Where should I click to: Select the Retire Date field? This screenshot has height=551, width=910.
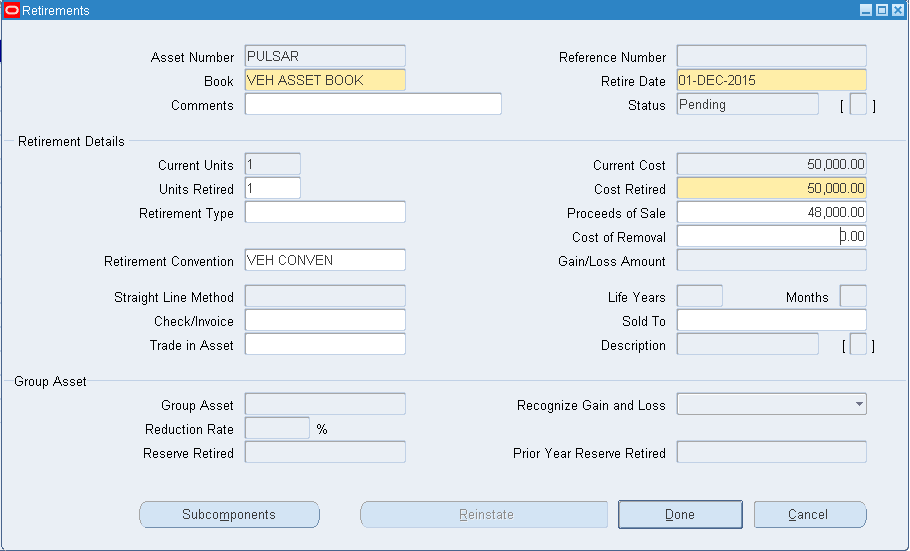[771, 80]
